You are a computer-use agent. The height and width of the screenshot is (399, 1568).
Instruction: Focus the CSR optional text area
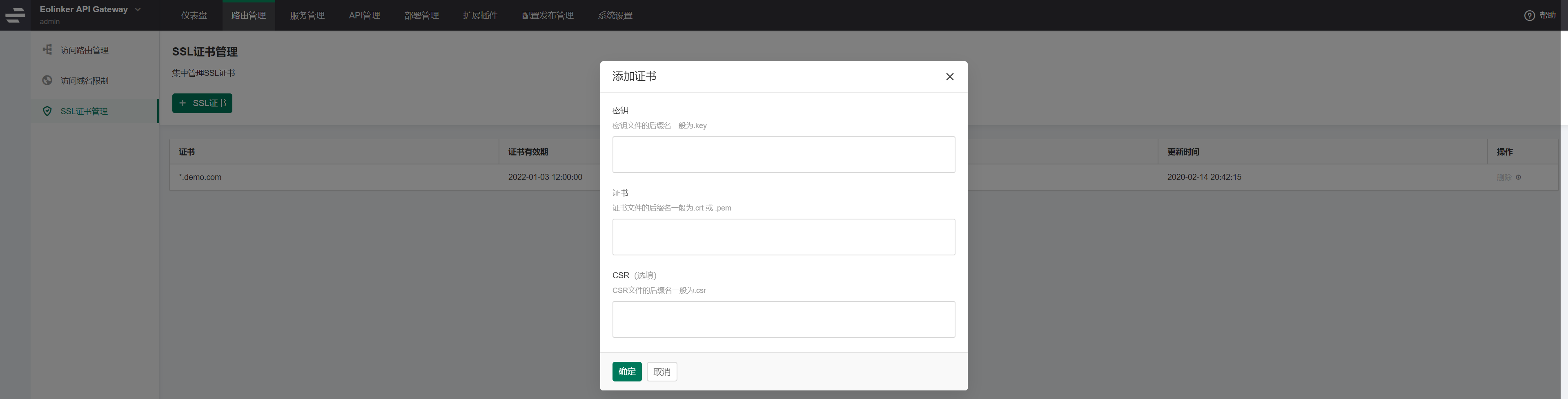coord(784,319)
